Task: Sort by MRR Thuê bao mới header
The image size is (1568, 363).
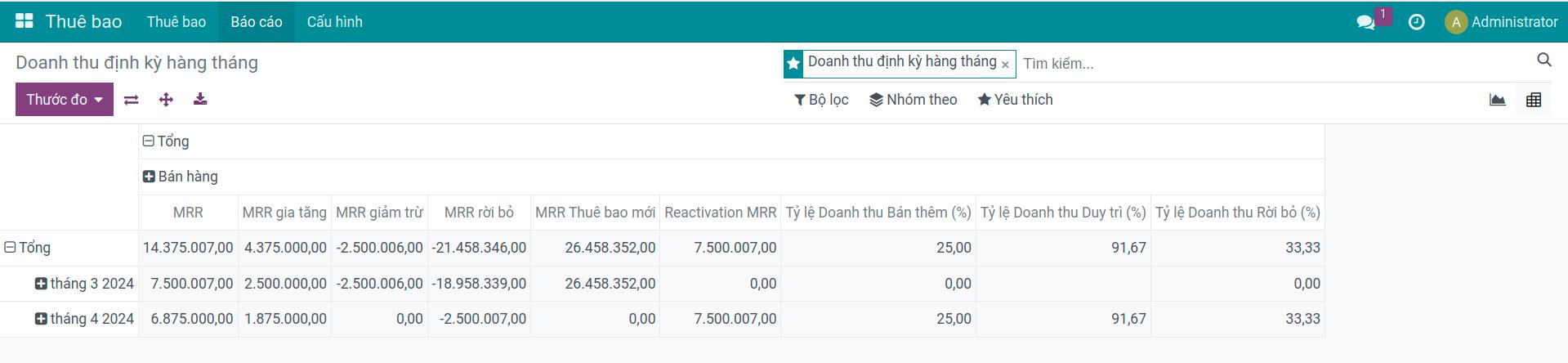Action: pyautogui.click(x=595, y=213)
